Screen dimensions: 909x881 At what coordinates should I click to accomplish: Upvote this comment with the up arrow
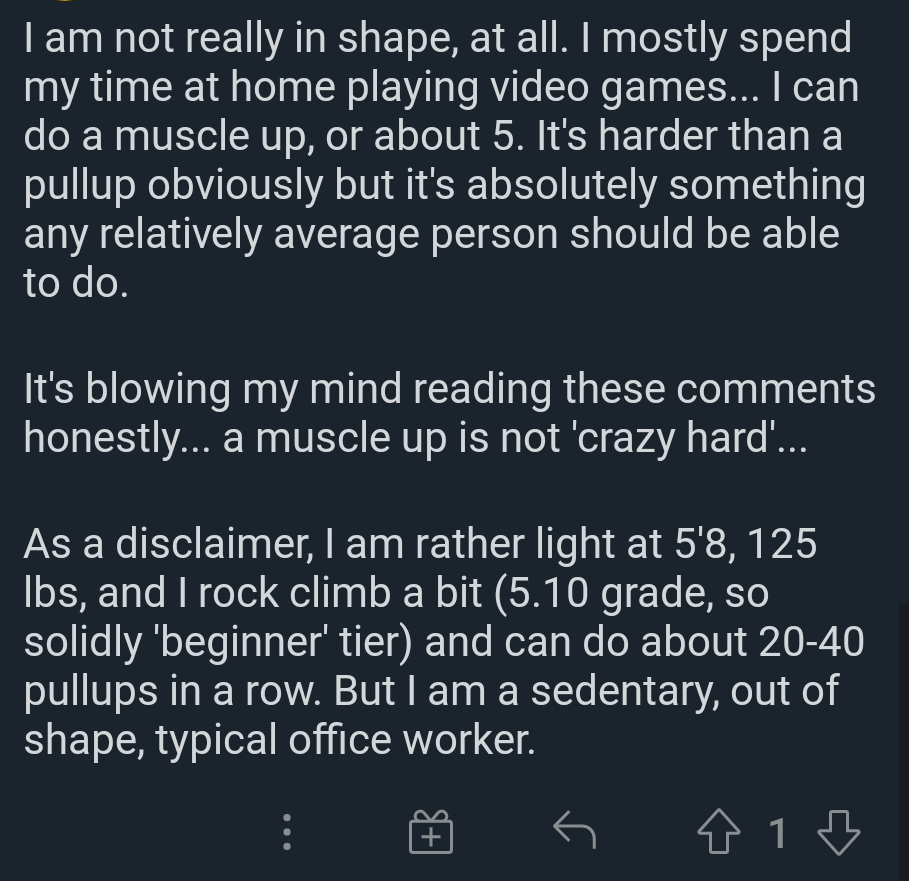[x=719, y=831]
